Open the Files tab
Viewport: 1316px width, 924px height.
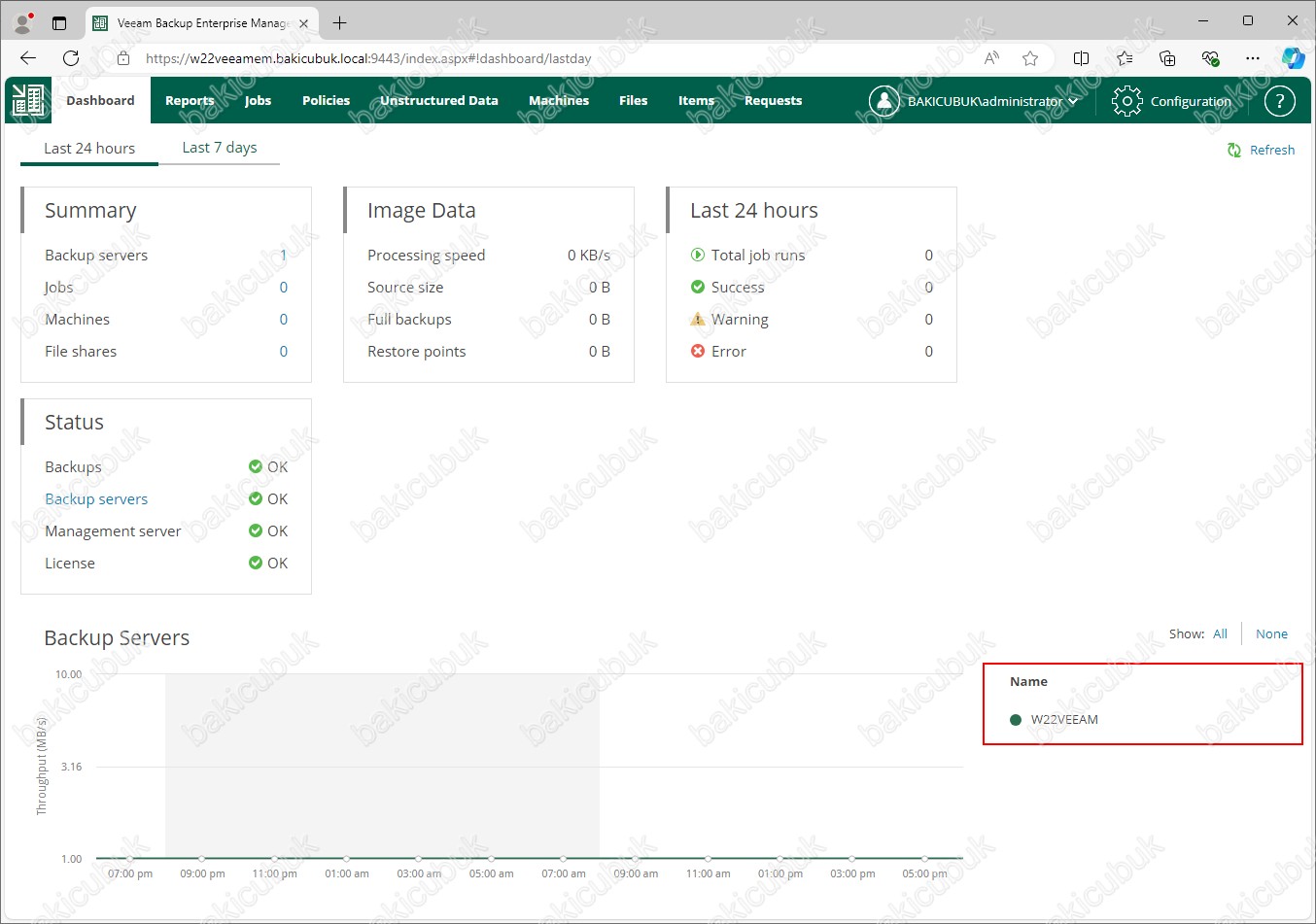coord(633,100)
